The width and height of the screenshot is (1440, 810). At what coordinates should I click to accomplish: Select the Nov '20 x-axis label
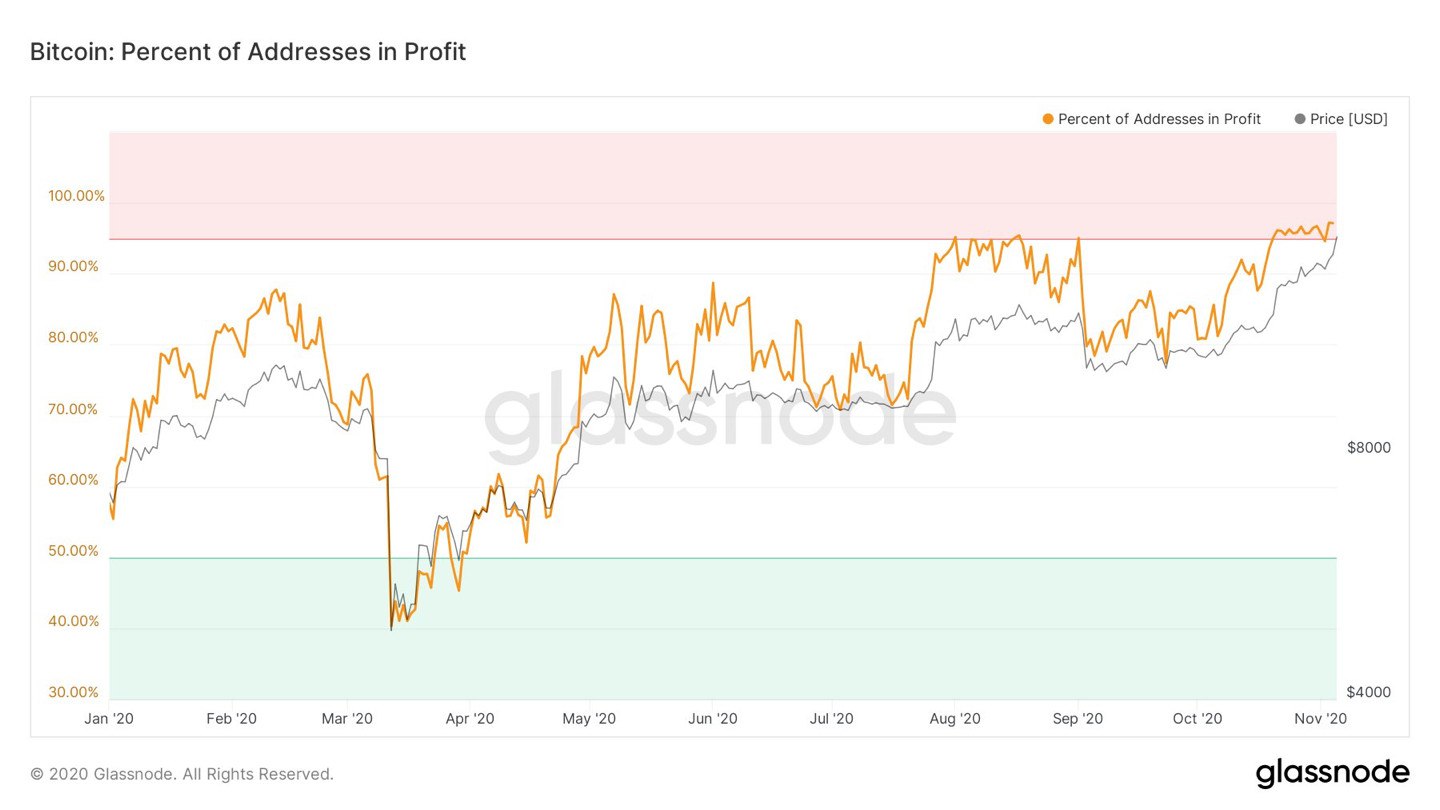(x=1322, y=718)
